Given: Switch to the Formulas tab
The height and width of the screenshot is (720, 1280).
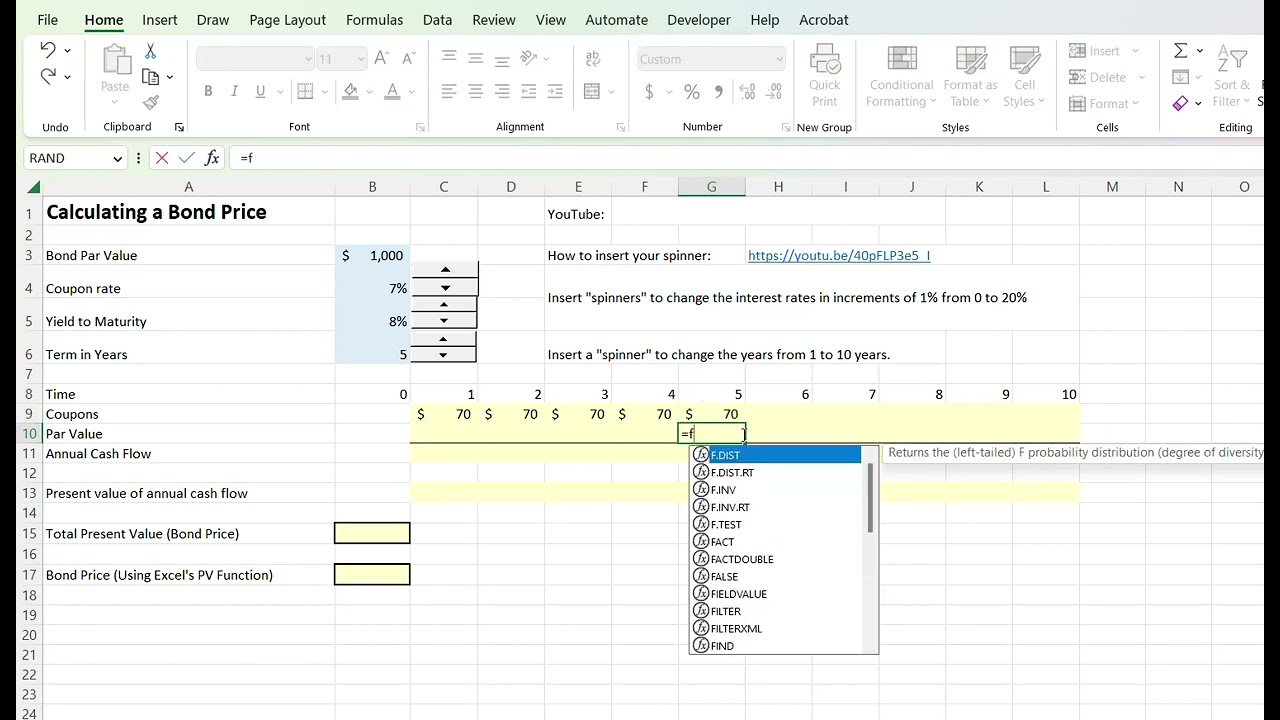Looking at the screenshot, I should [374, 20].
